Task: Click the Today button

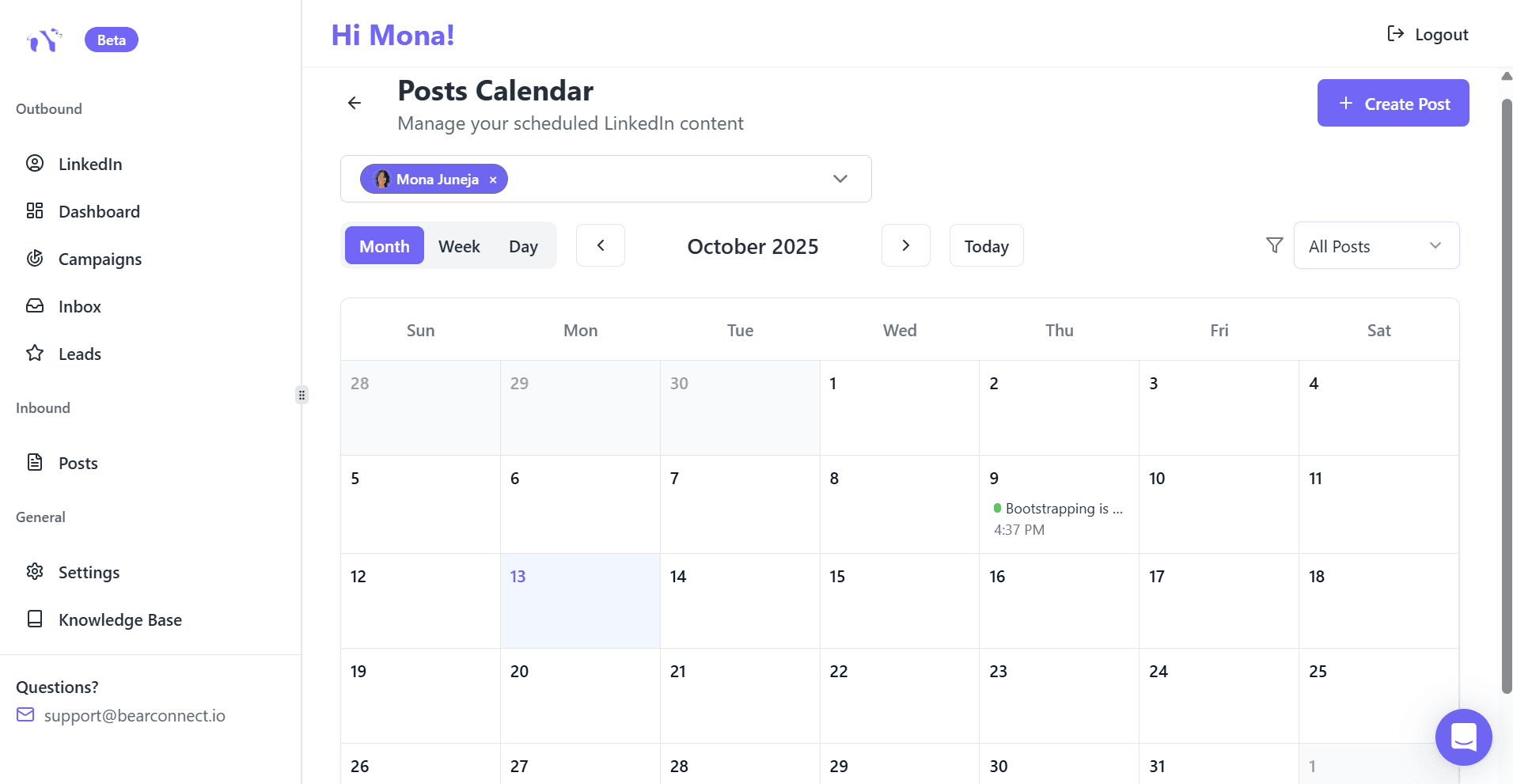Action: [x=986, y=245]
